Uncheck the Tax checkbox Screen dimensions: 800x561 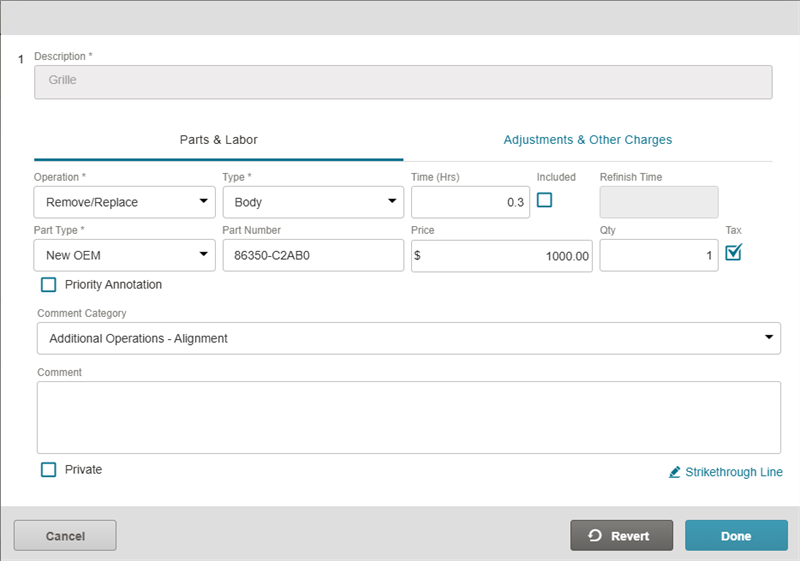click(x=733, y=253)
